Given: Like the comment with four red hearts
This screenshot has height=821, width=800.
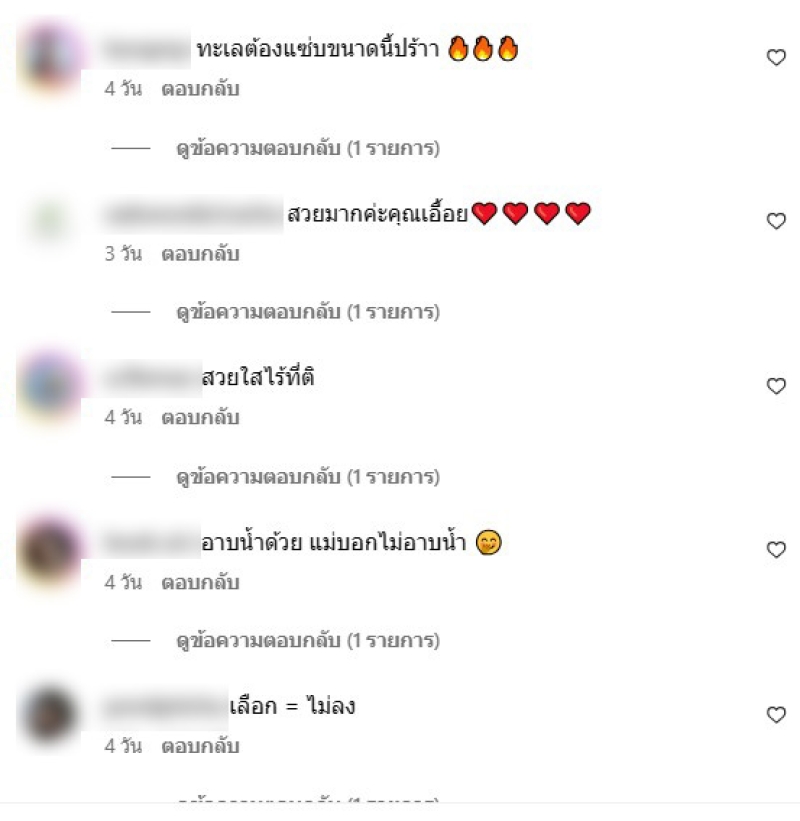Looking at the screenshot, I should click(x=776, y=221).
